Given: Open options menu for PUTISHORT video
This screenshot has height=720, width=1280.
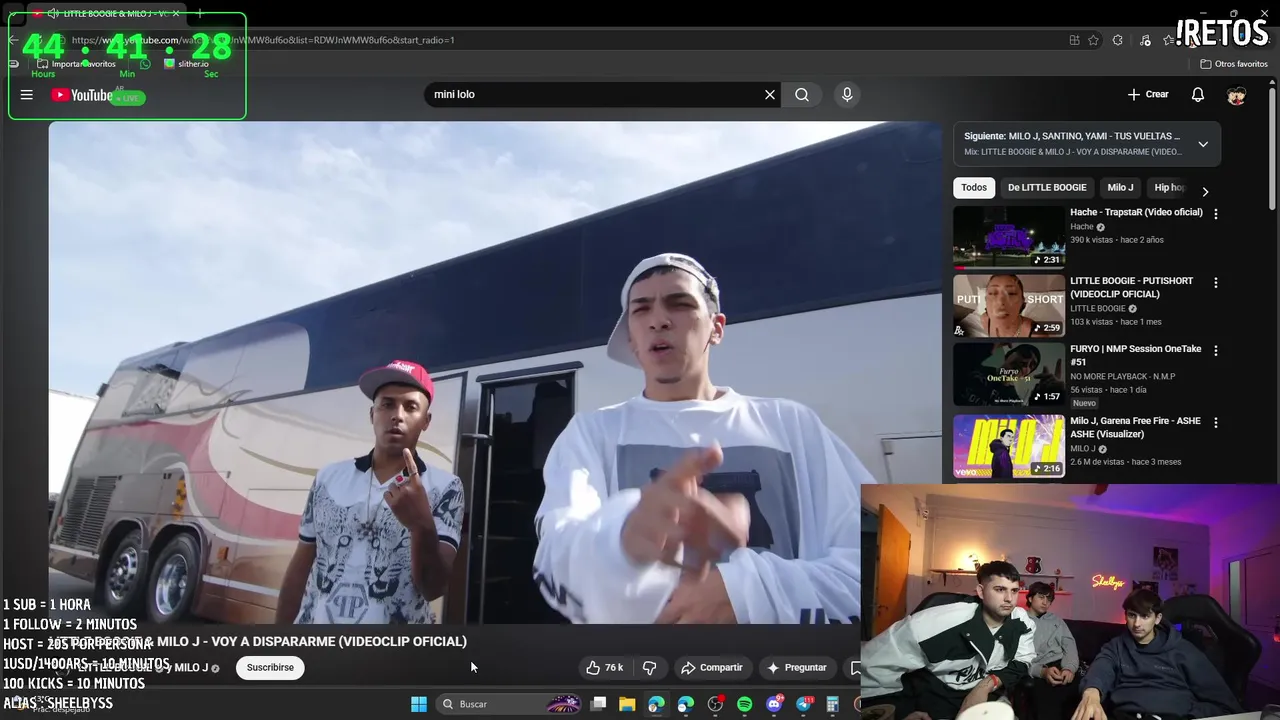Looking at the screenshot, I should 1216,283.
